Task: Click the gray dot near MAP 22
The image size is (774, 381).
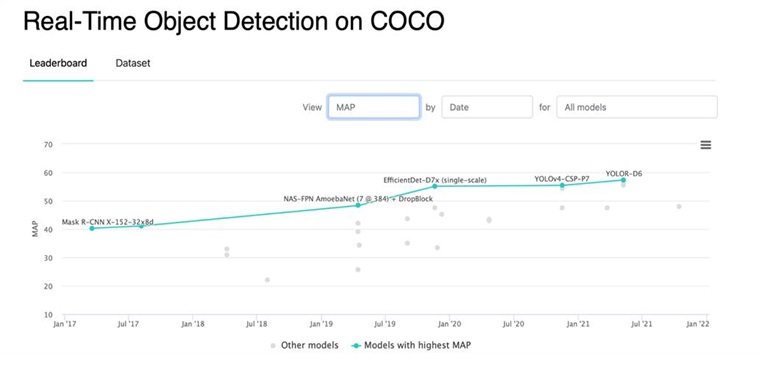Action: (x=268, y=280)
